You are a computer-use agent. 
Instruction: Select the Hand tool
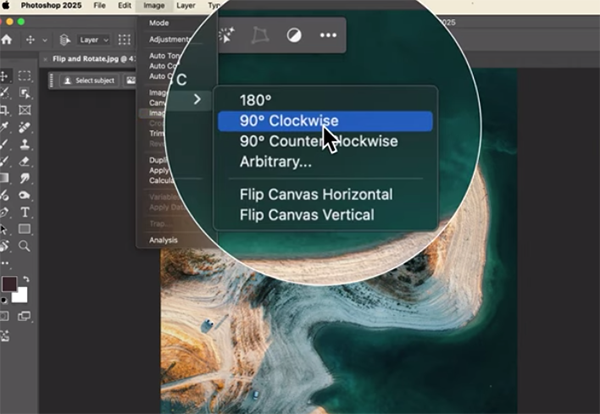coord(4,246)
